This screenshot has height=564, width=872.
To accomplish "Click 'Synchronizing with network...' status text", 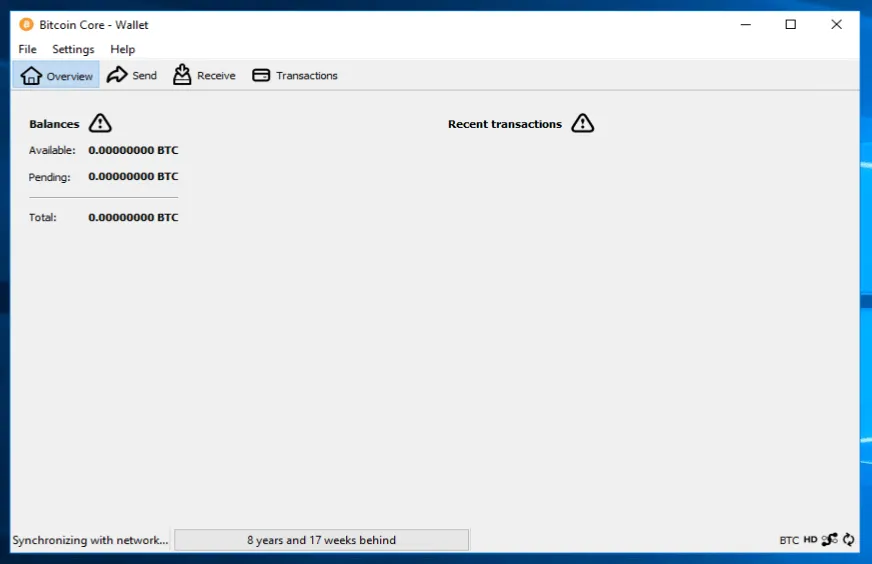I will (90, 540).
